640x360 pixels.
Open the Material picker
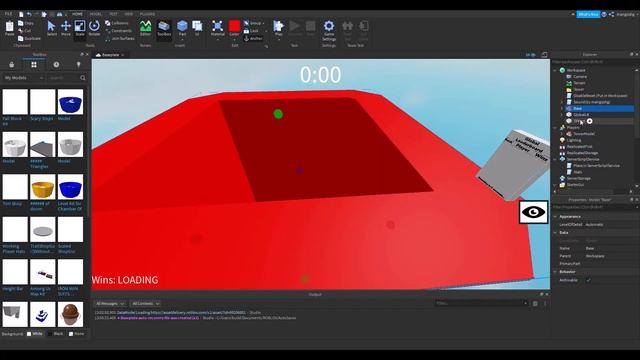(x=218, y=29)
